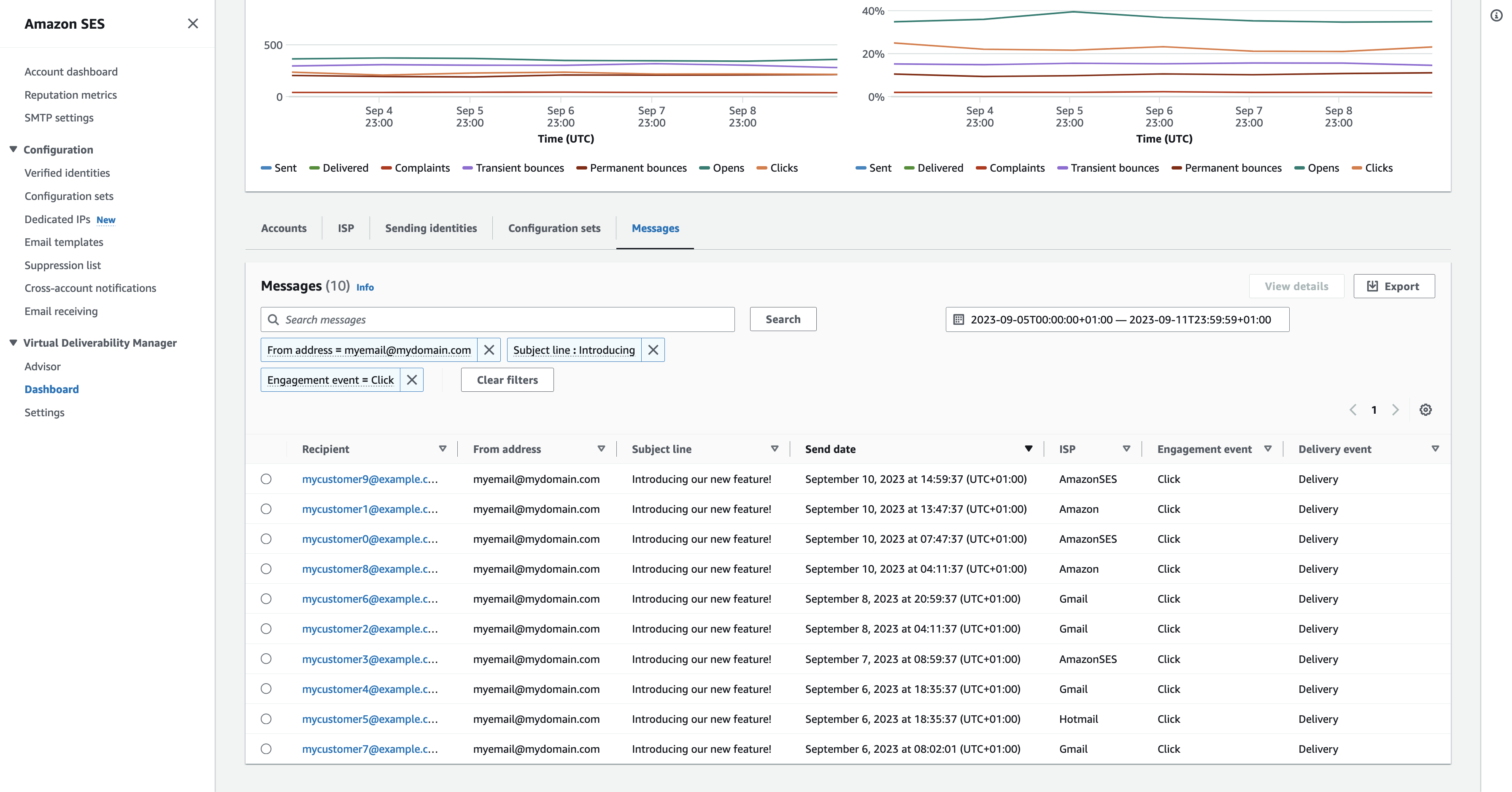Expand the Virtual Deliverability Manager section

click(x=14, y=343)
